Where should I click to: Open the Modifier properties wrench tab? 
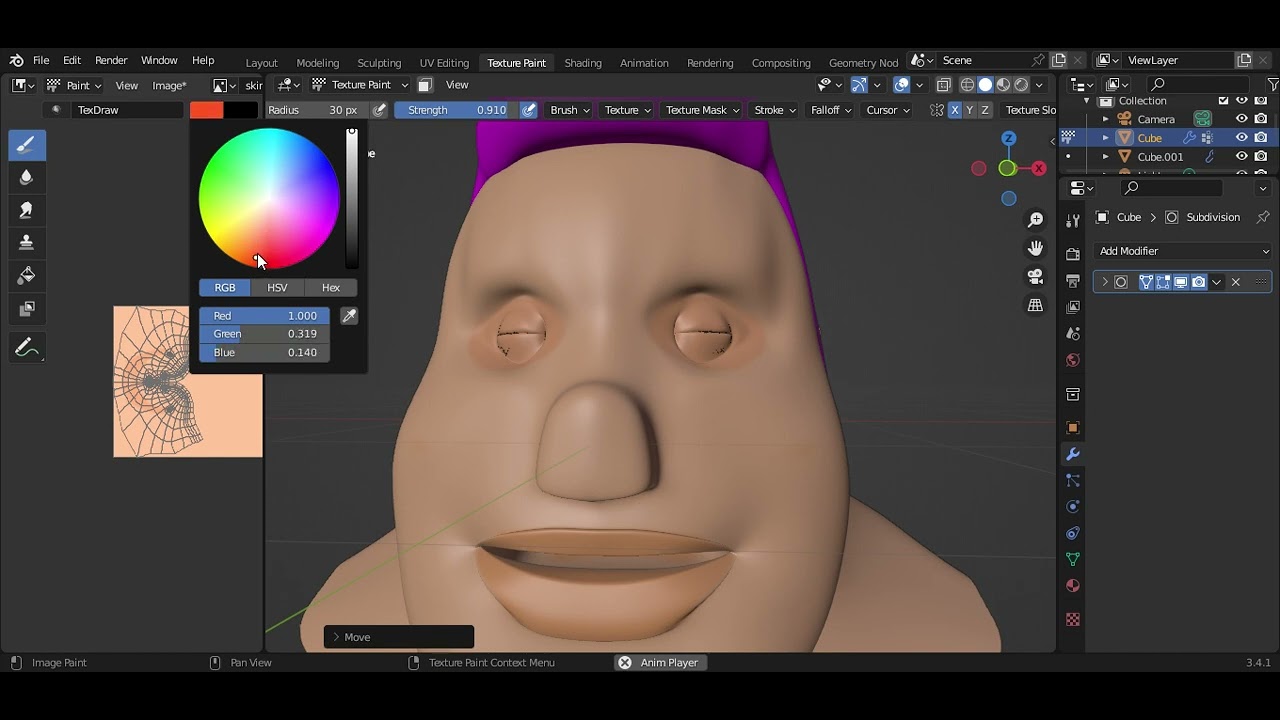coord(1073,454)
